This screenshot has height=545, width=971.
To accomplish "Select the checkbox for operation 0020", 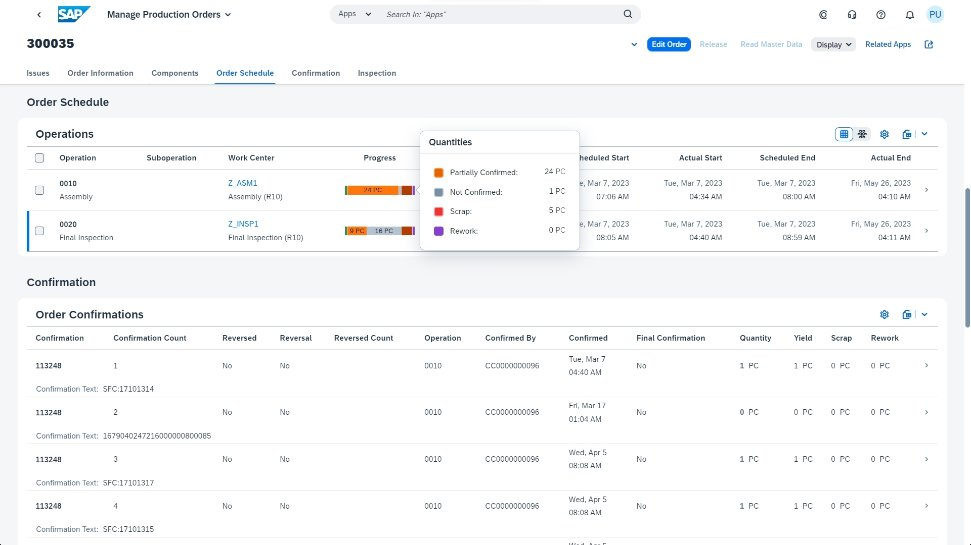I will (39, 231).
